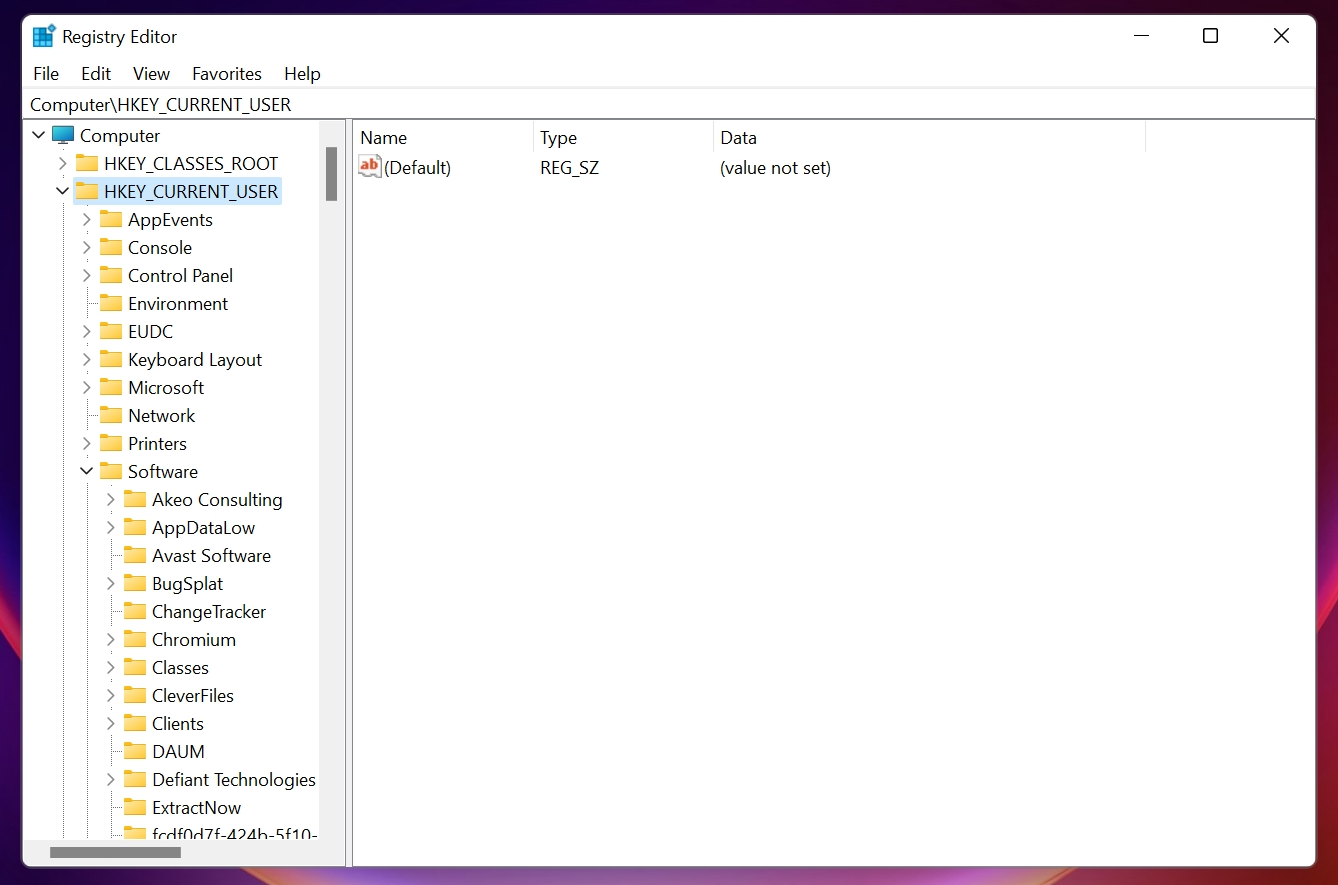Open the Help menu

pyautogui.click(x=302, y=74)
